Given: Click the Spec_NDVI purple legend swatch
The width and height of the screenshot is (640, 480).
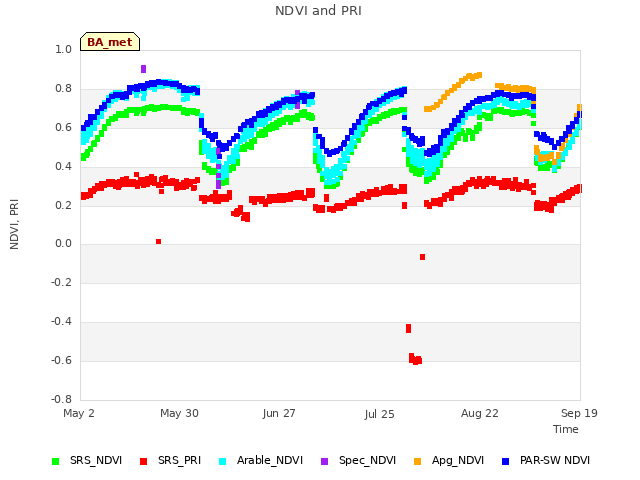Looking at the screenshot, I should (324, 461).
